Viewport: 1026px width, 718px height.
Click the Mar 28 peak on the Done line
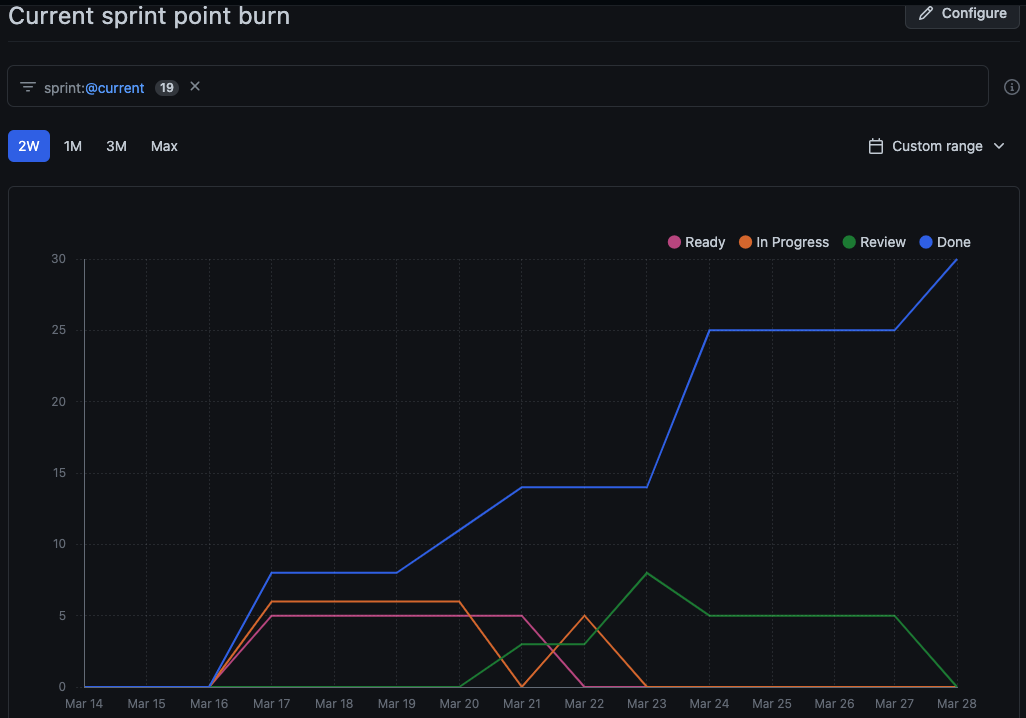click(956, 259)
